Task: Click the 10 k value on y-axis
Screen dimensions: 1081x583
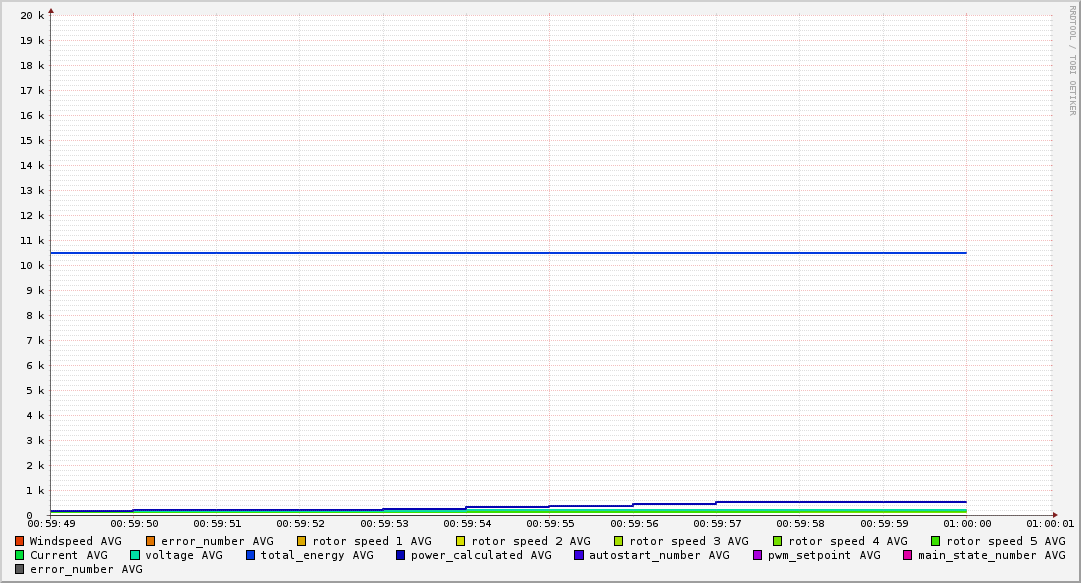Action: pos(33,266)
